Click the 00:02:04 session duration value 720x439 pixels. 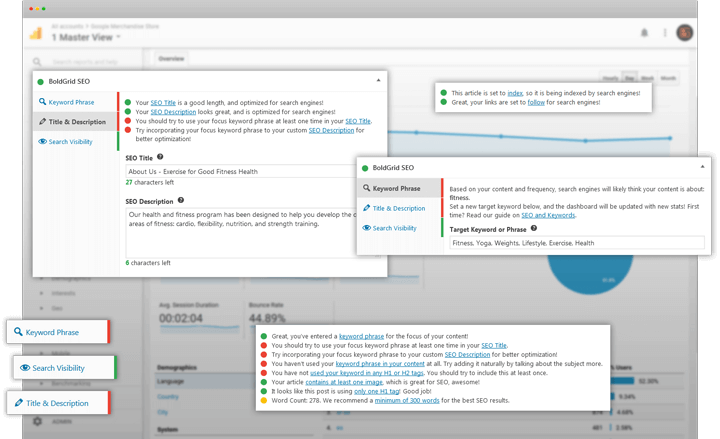click(x=181, y=318)
